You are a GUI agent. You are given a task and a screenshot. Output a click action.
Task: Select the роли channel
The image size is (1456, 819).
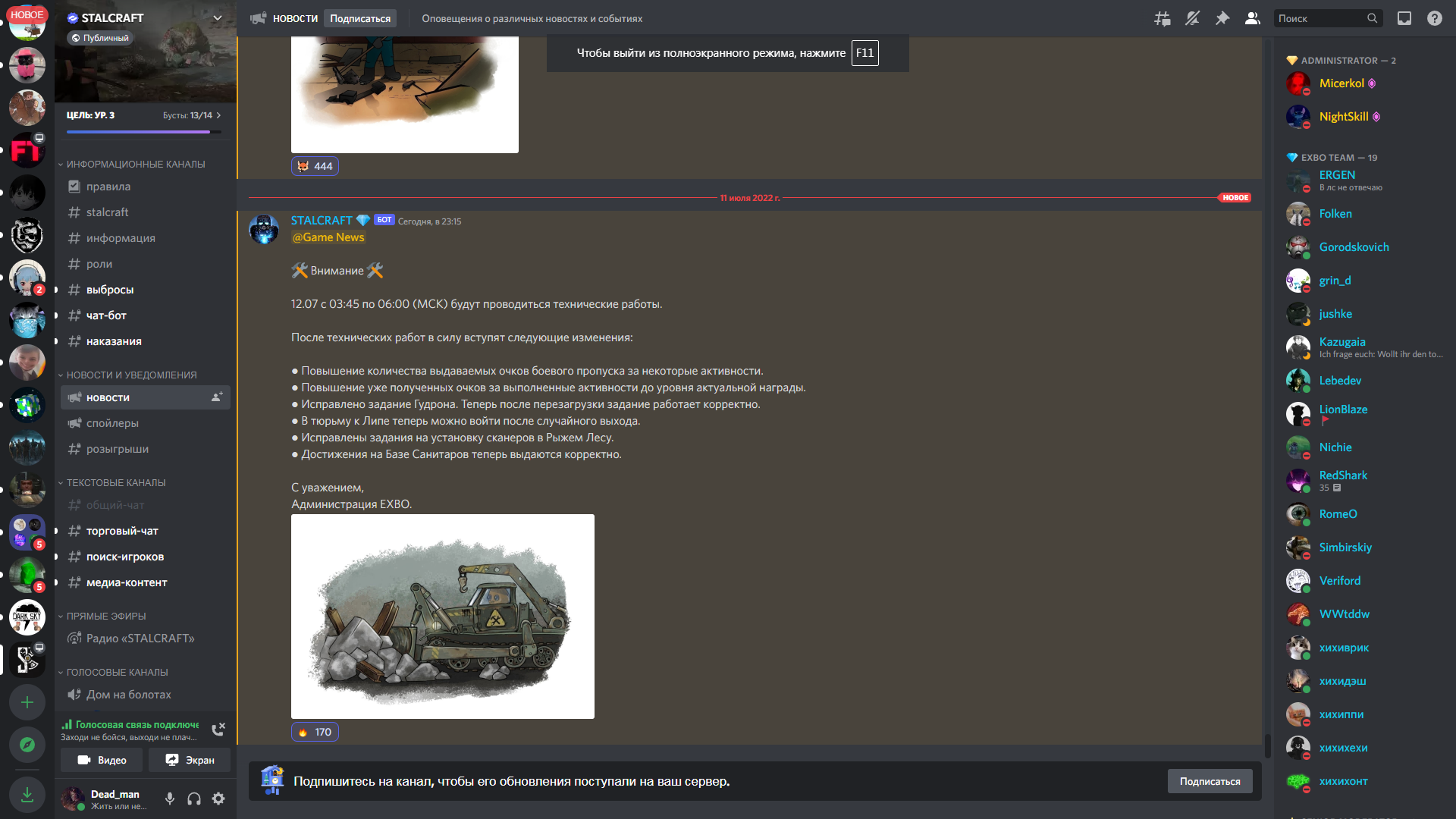(146, 264)
